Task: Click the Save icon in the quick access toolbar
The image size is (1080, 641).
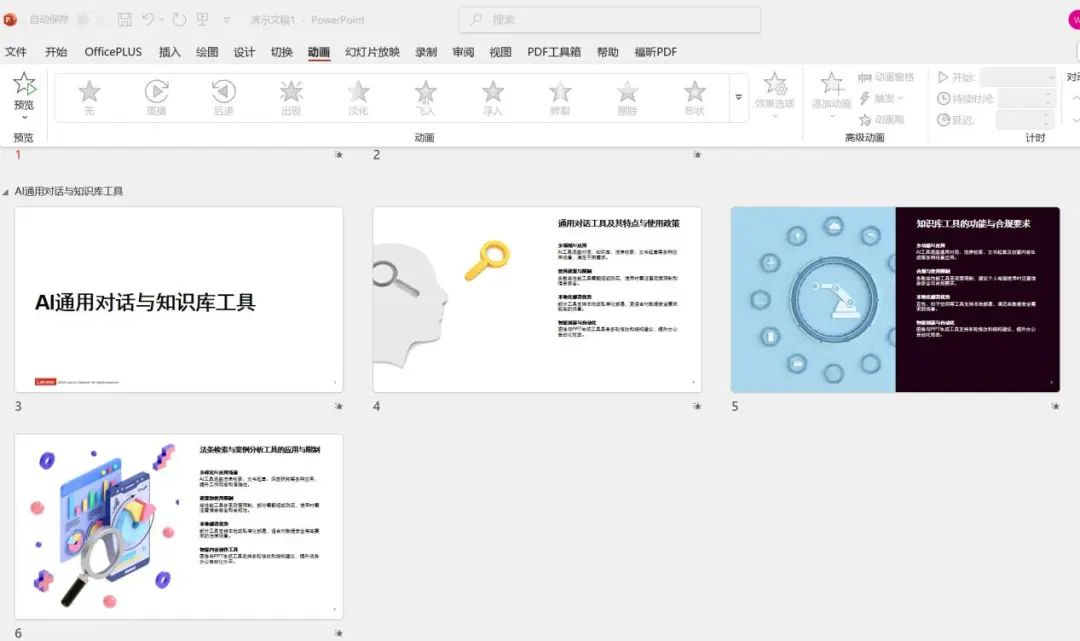Action: 125,19
